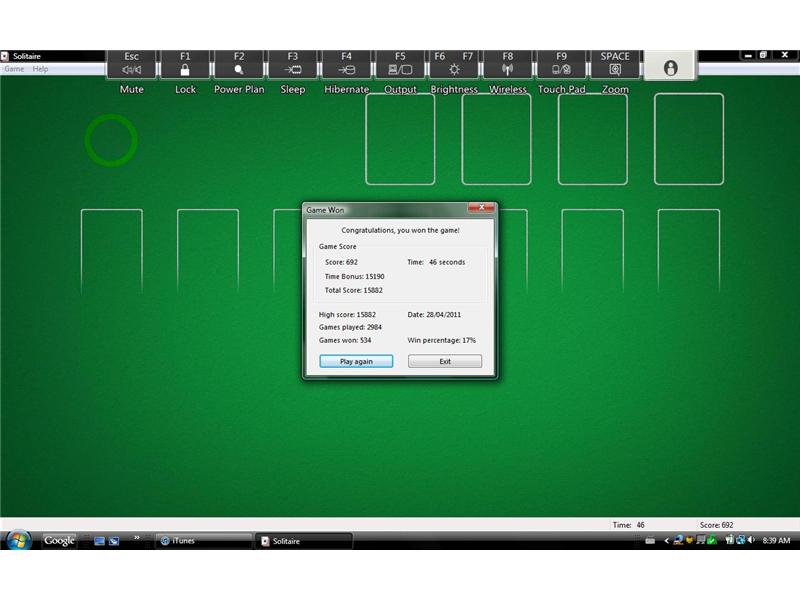Click 'Date: 28/04/2011' in dialog
Image resolution: width=800 pixels, height=600 pixels.
click(x=434, y=314)
